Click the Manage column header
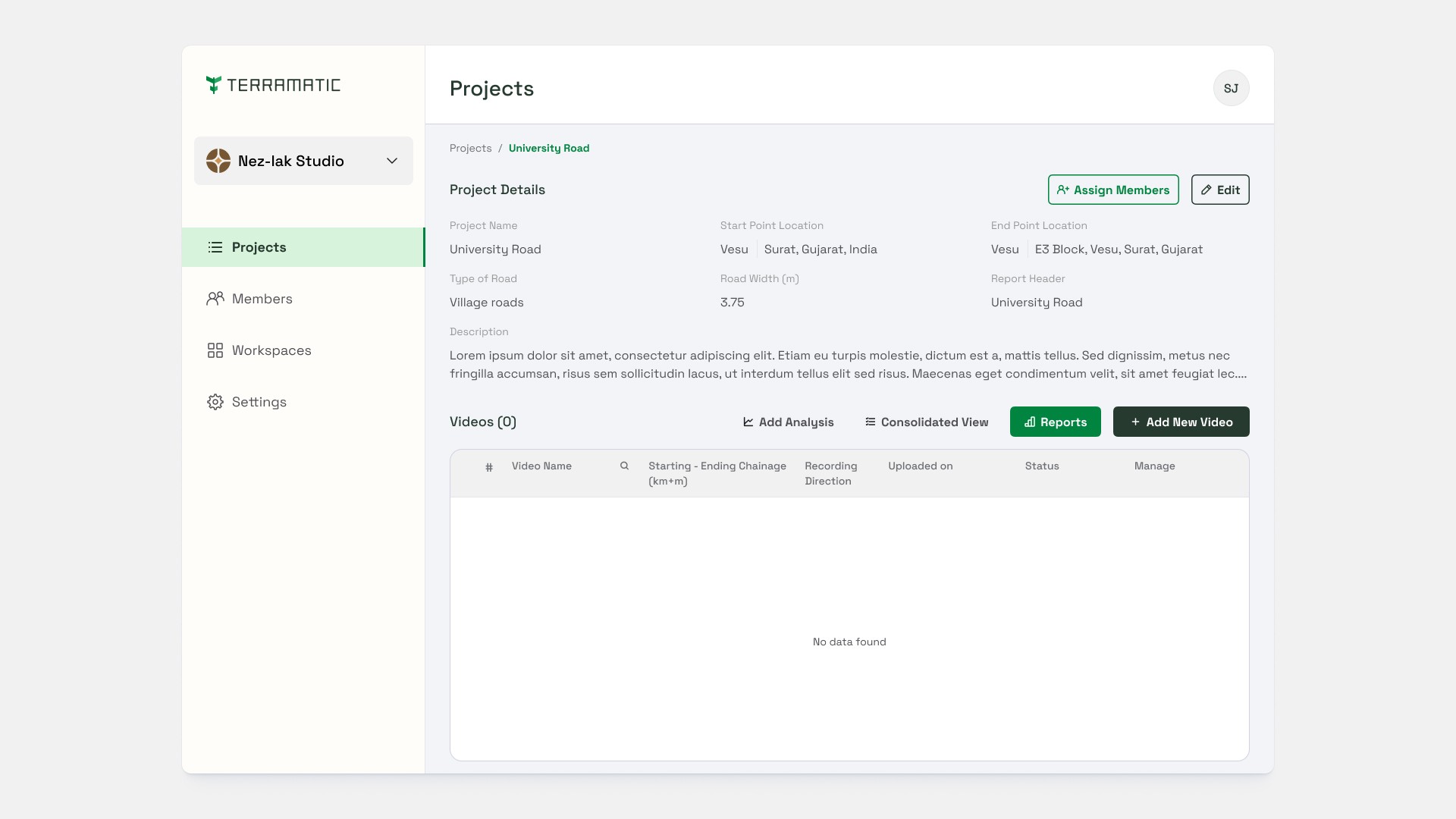 [x=1155, y=466]
